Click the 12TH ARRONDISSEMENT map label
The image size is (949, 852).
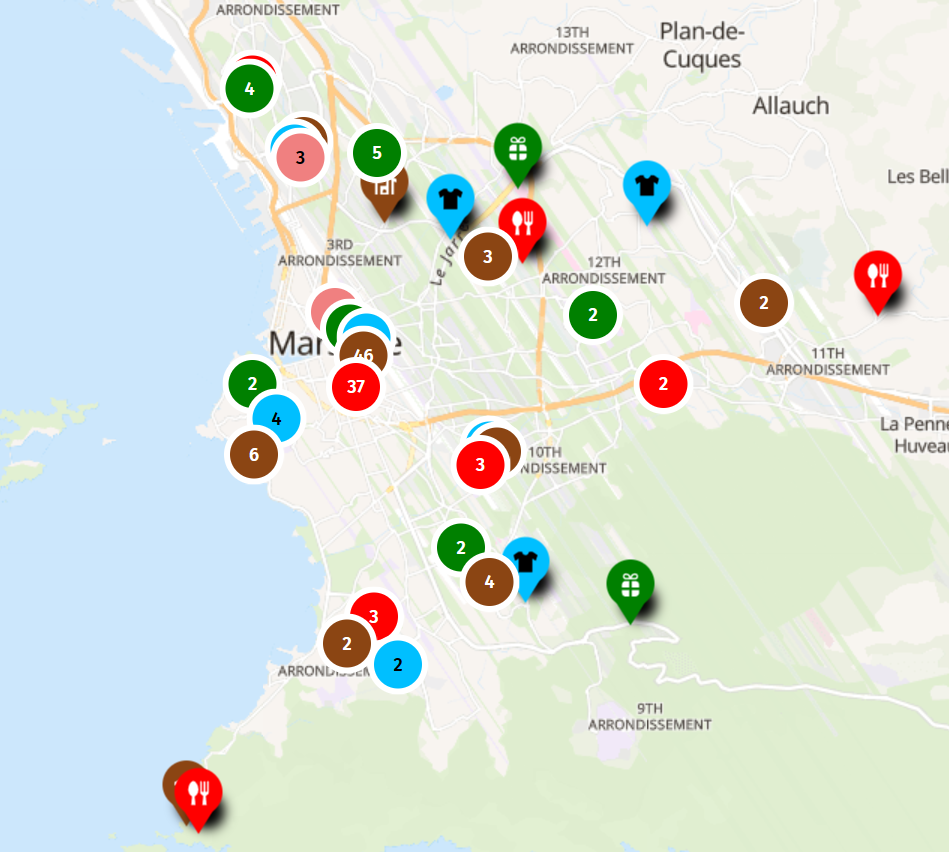coord(603,270)
